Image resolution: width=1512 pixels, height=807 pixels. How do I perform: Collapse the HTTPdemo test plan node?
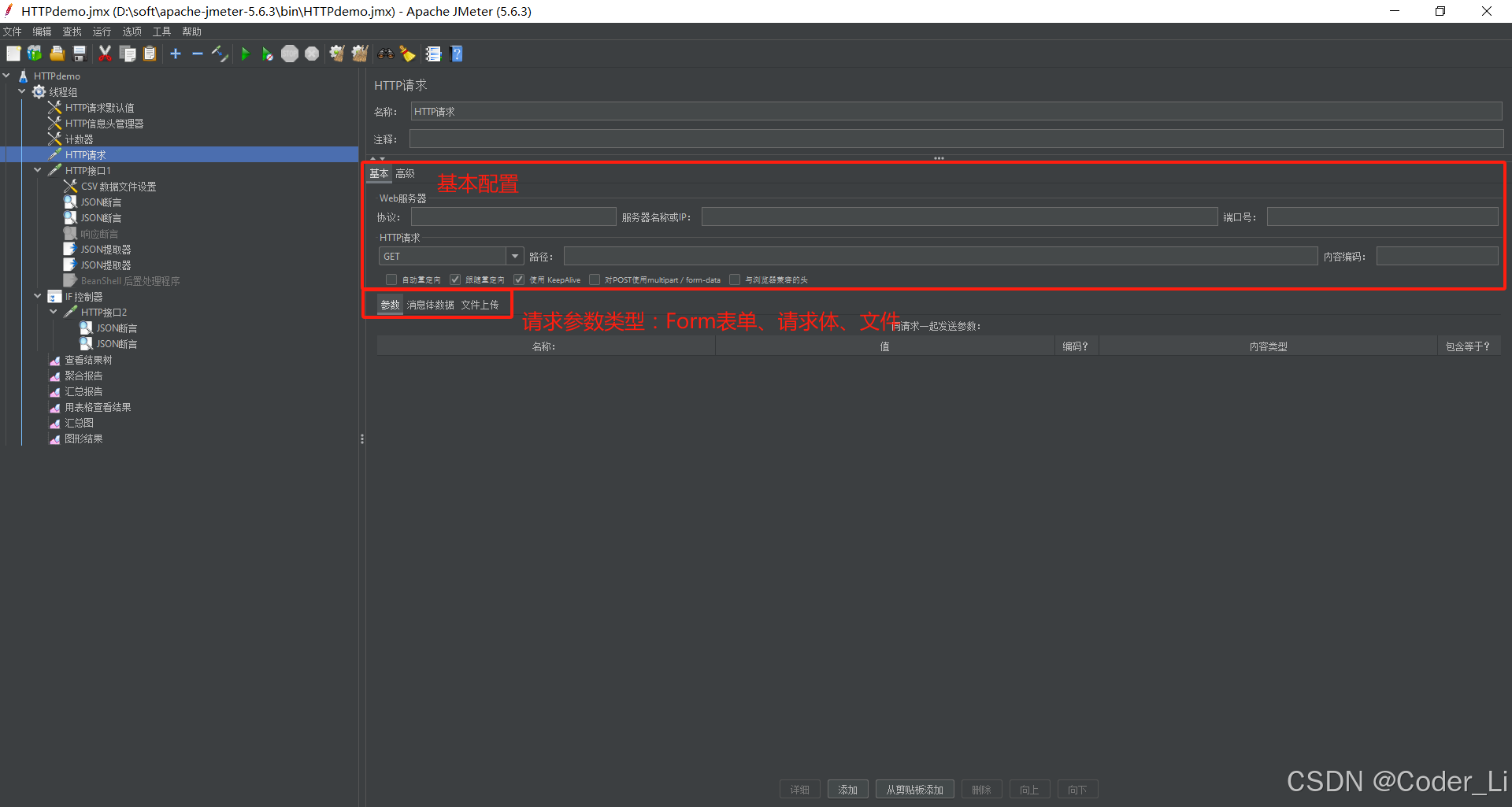6,76
